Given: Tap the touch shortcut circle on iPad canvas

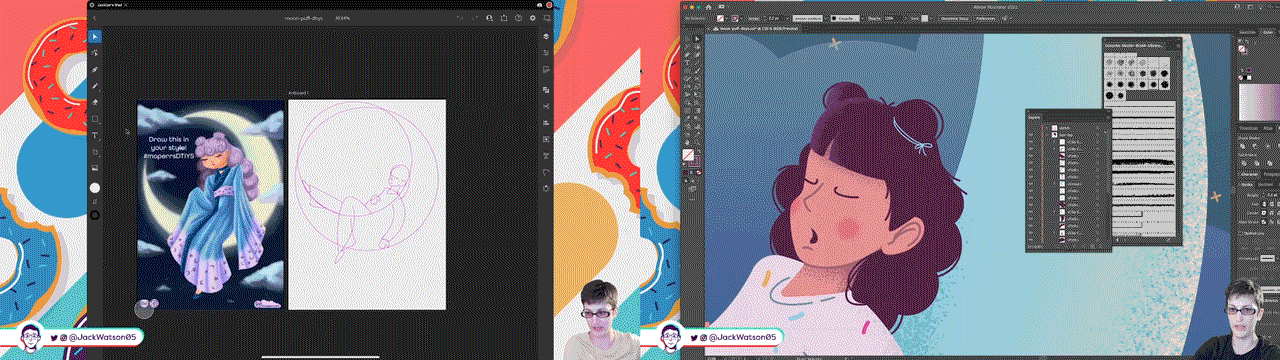Looking at the screenshot, I should point(143,308).
